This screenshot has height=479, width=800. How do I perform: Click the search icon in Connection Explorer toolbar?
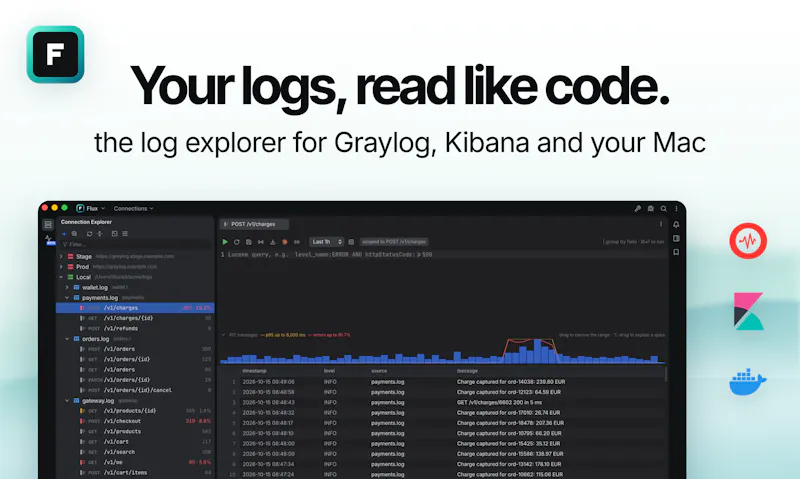click(74, 234)
